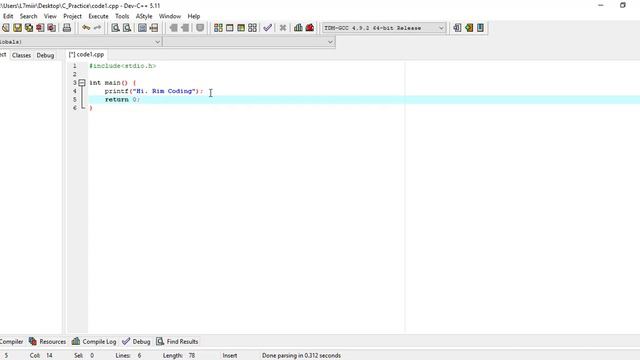Click the Close All toolbar icon
The image size is (640, 360).
click(51, 28)
